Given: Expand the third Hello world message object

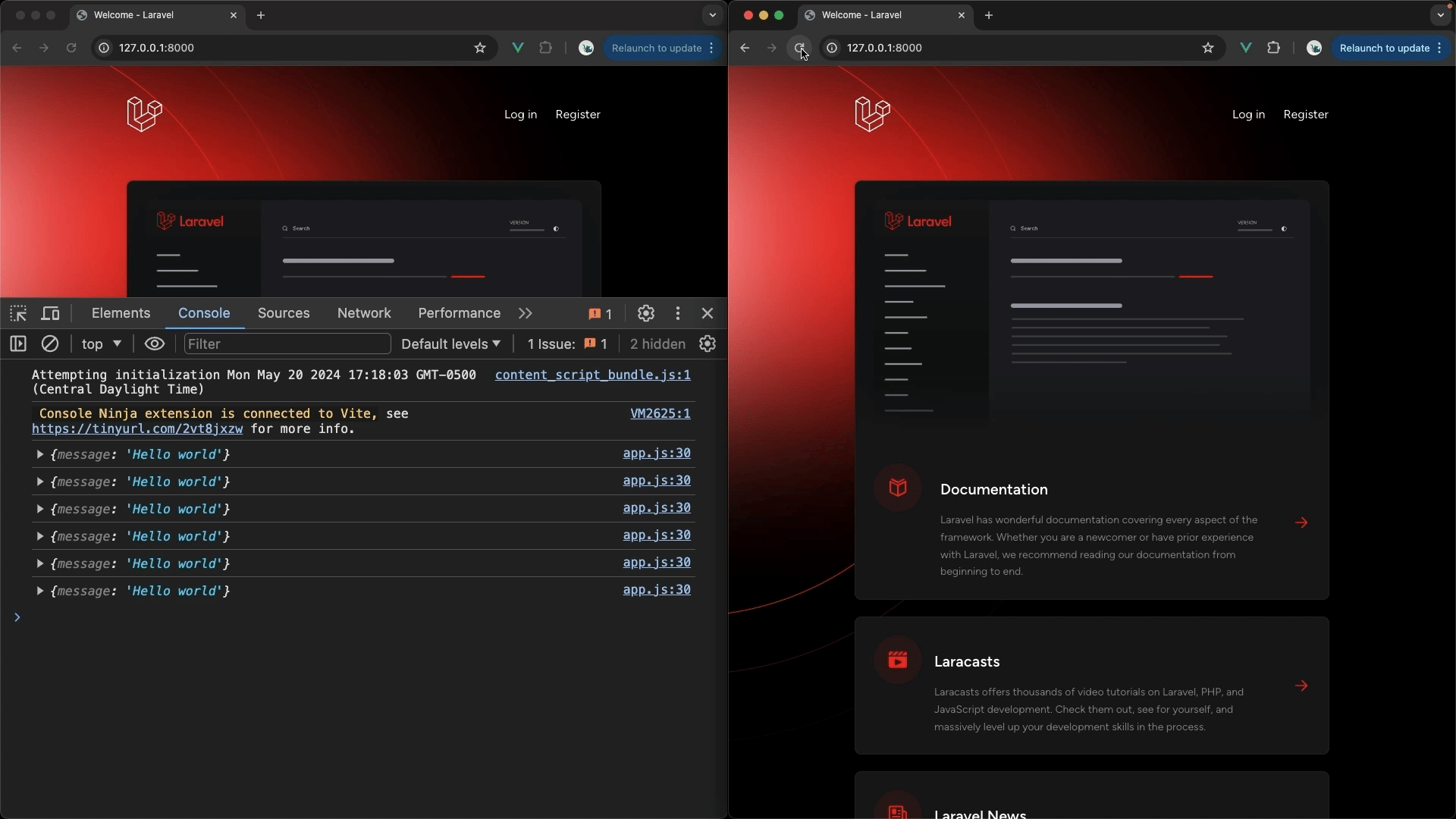Looking at the screenshot, I should pos(40,509).
